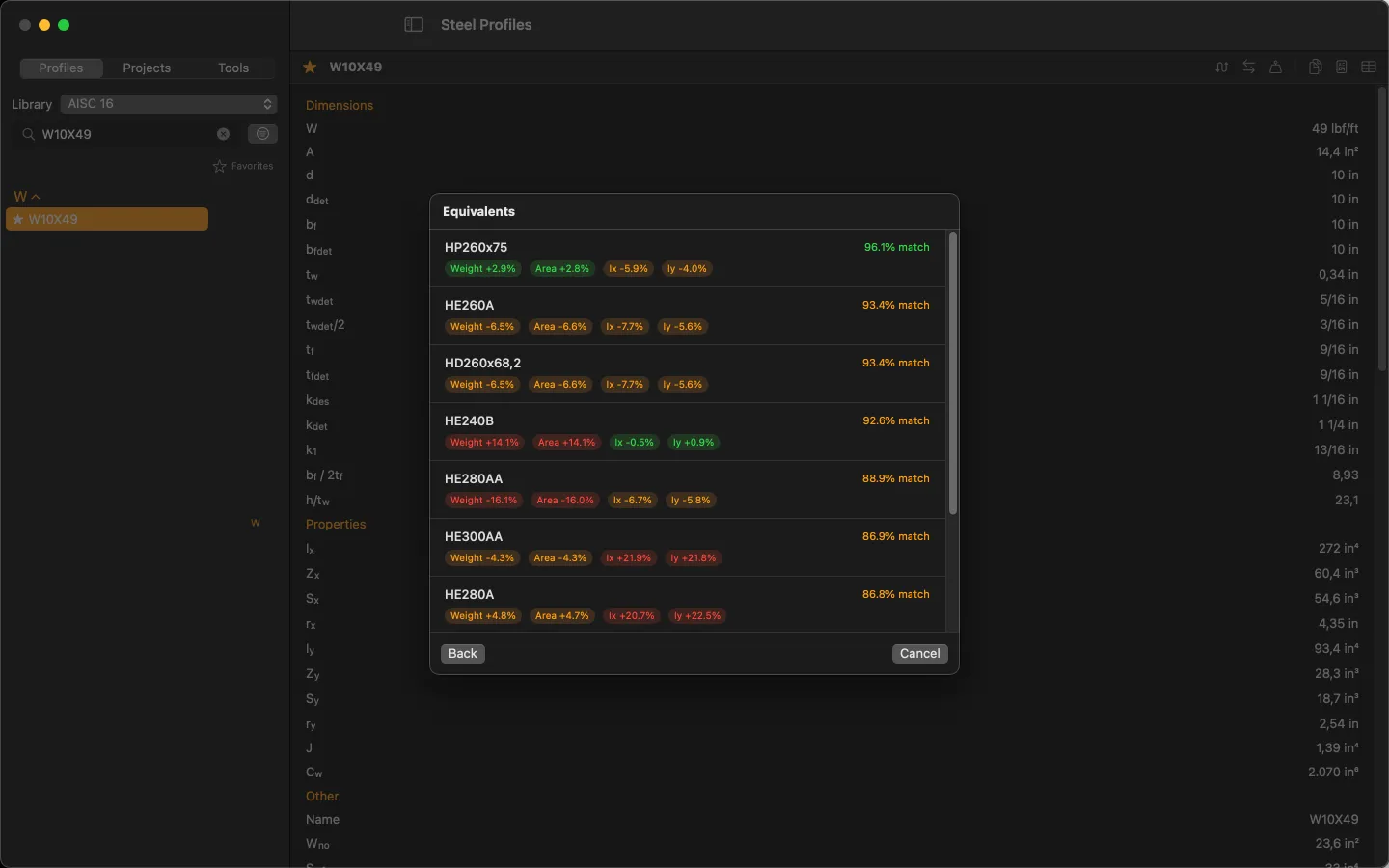Click the Properties section heading
This screenshot has height=868, width=1389.
(x=336, y=525)
